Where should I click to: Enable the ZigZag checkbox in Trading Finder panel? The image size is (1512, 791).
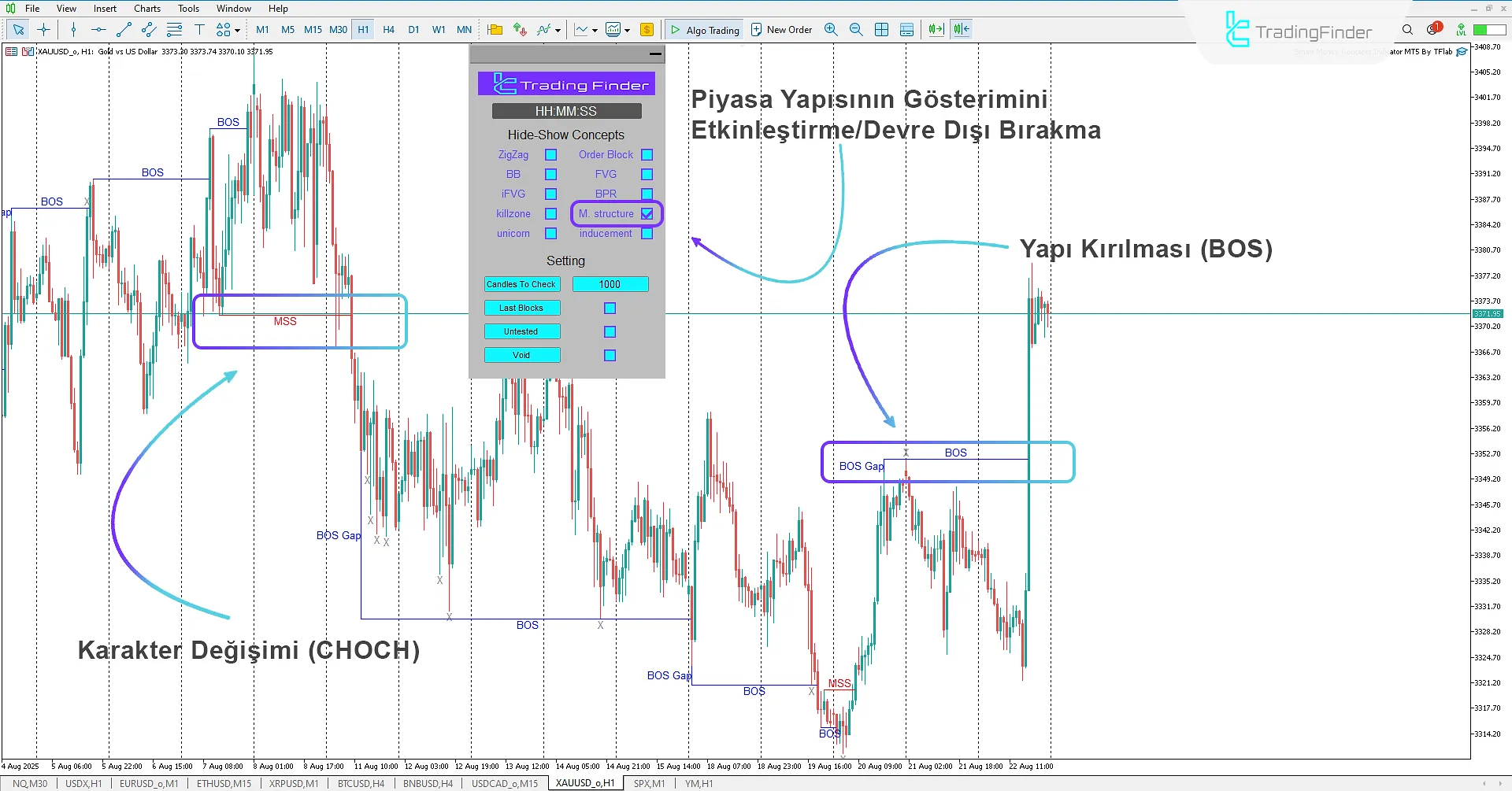tap(550, 155)
